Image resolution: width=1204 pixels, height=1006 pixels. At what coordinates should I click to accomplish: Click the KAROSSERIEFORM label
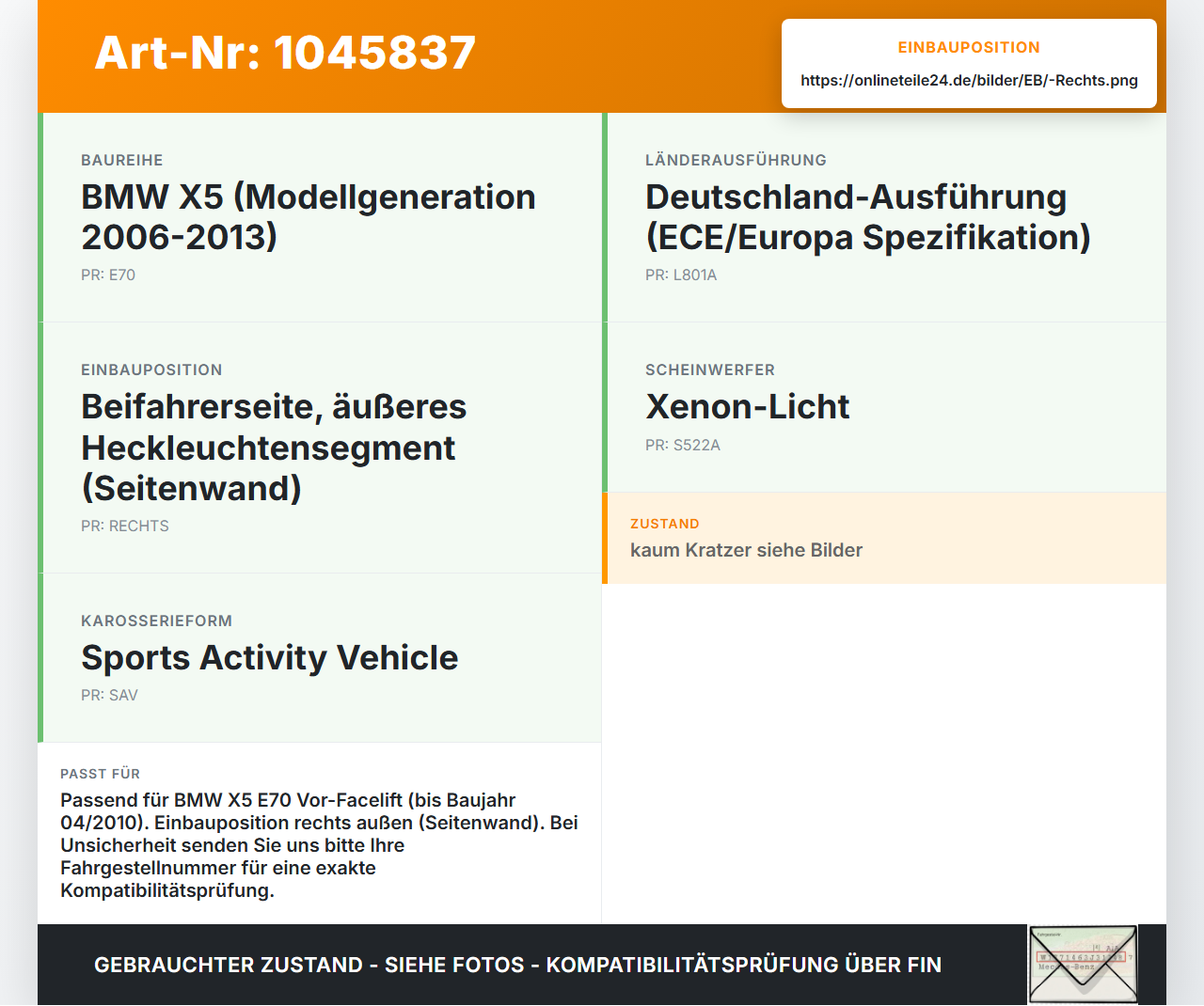pyautogui.click(x=156, y=621)
